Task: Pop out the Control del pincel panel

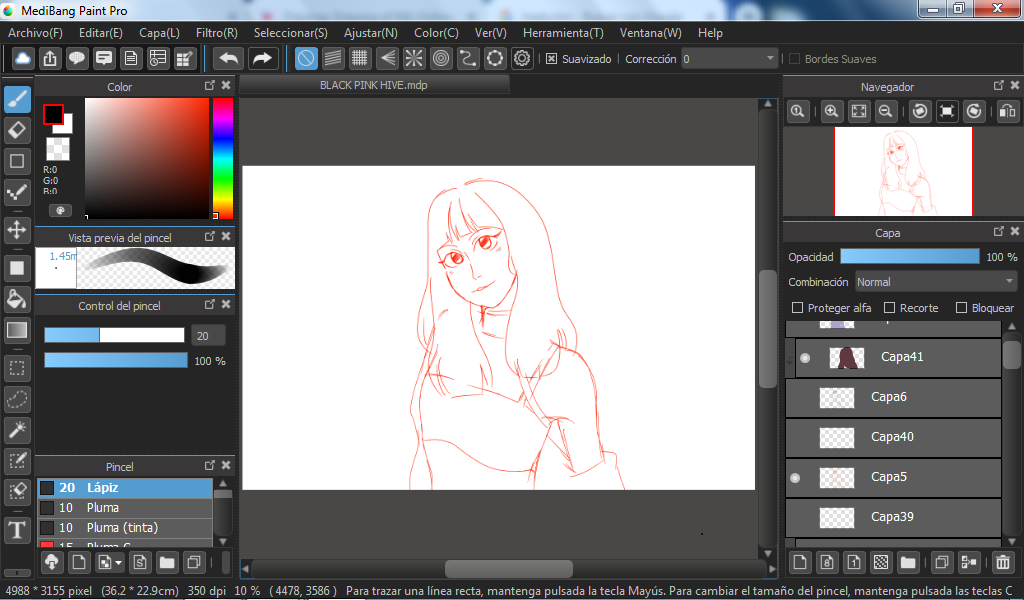Action: coord(210,304)
